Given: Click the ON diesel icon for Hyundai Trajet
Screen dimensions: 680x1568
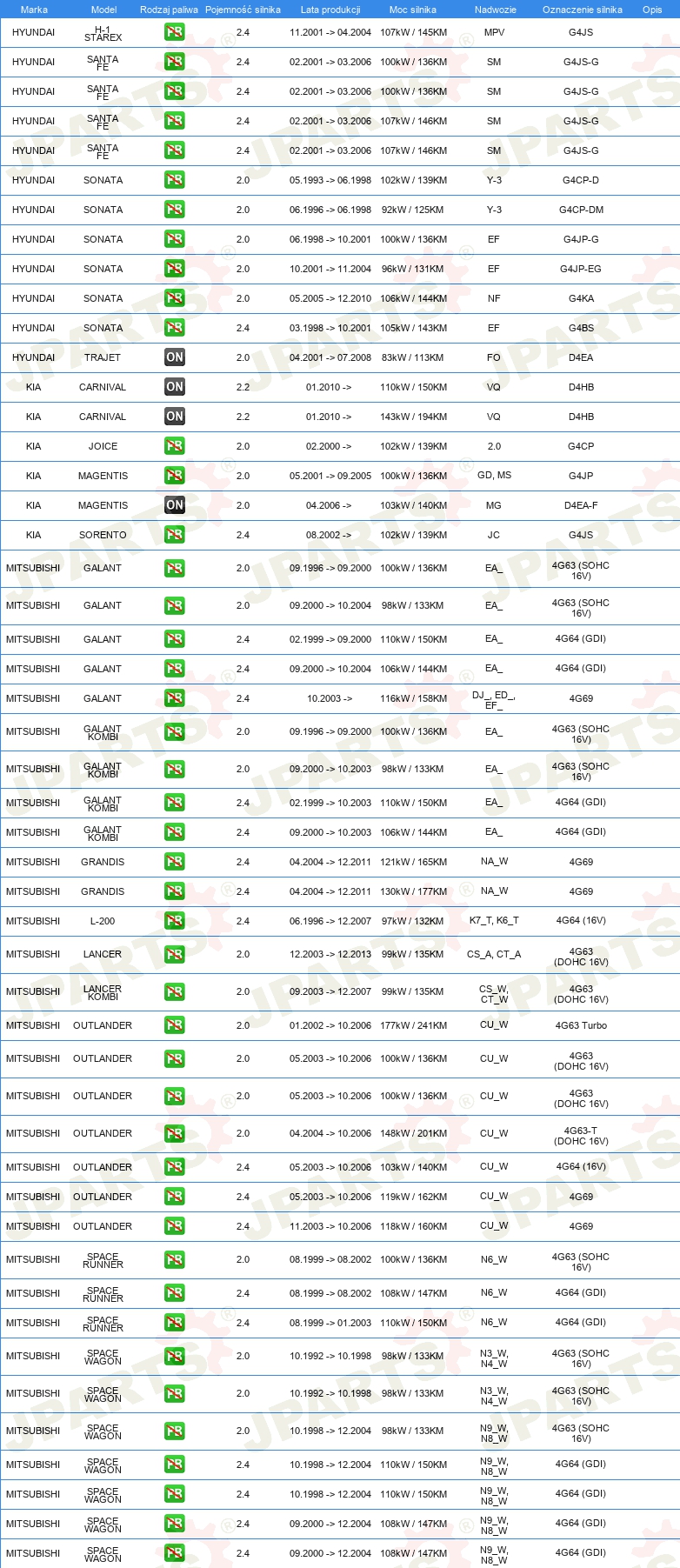Looking at the screenshot, I should pyautogui.click(x=174, y=357).
